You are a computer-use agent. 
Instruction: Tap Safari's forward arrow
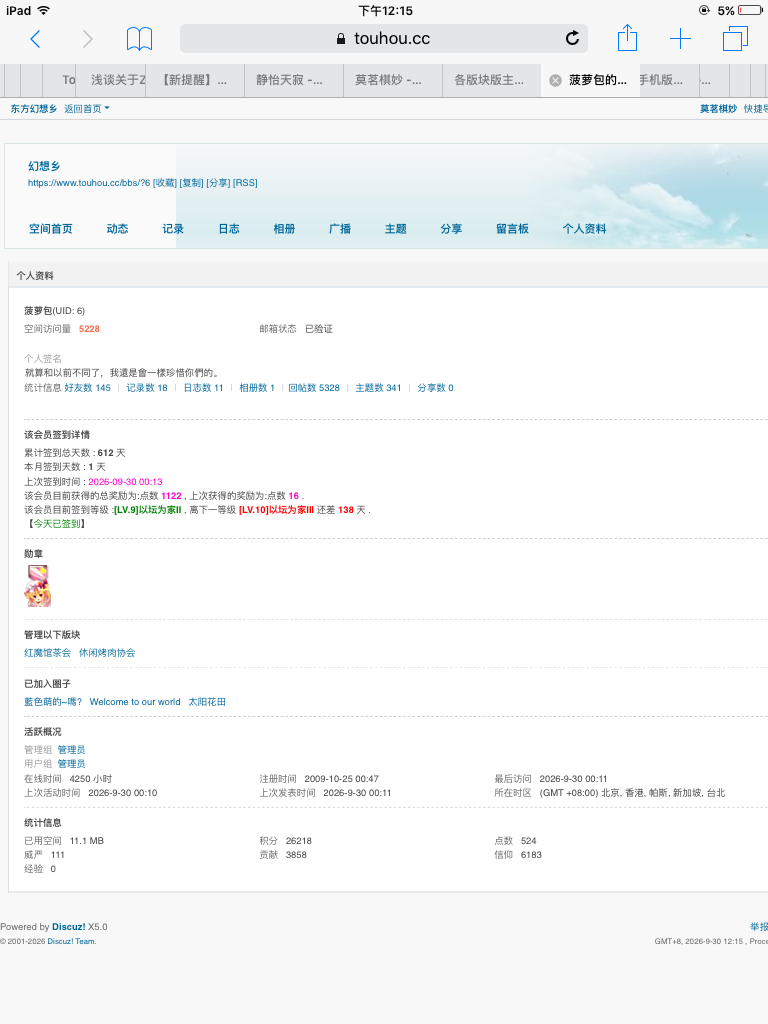click(x=87, y=39)
